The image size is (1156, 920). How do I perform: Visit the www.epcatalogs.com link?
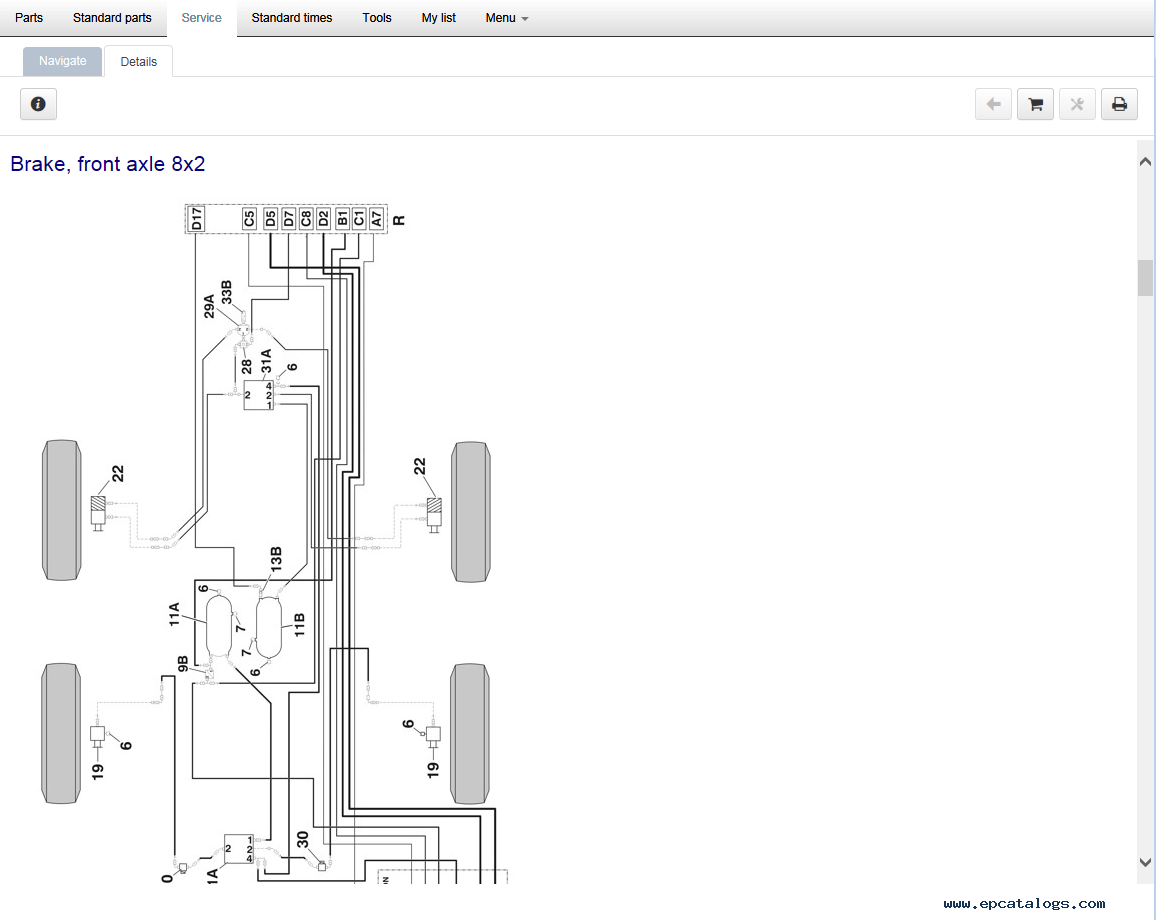point(1024,903)
